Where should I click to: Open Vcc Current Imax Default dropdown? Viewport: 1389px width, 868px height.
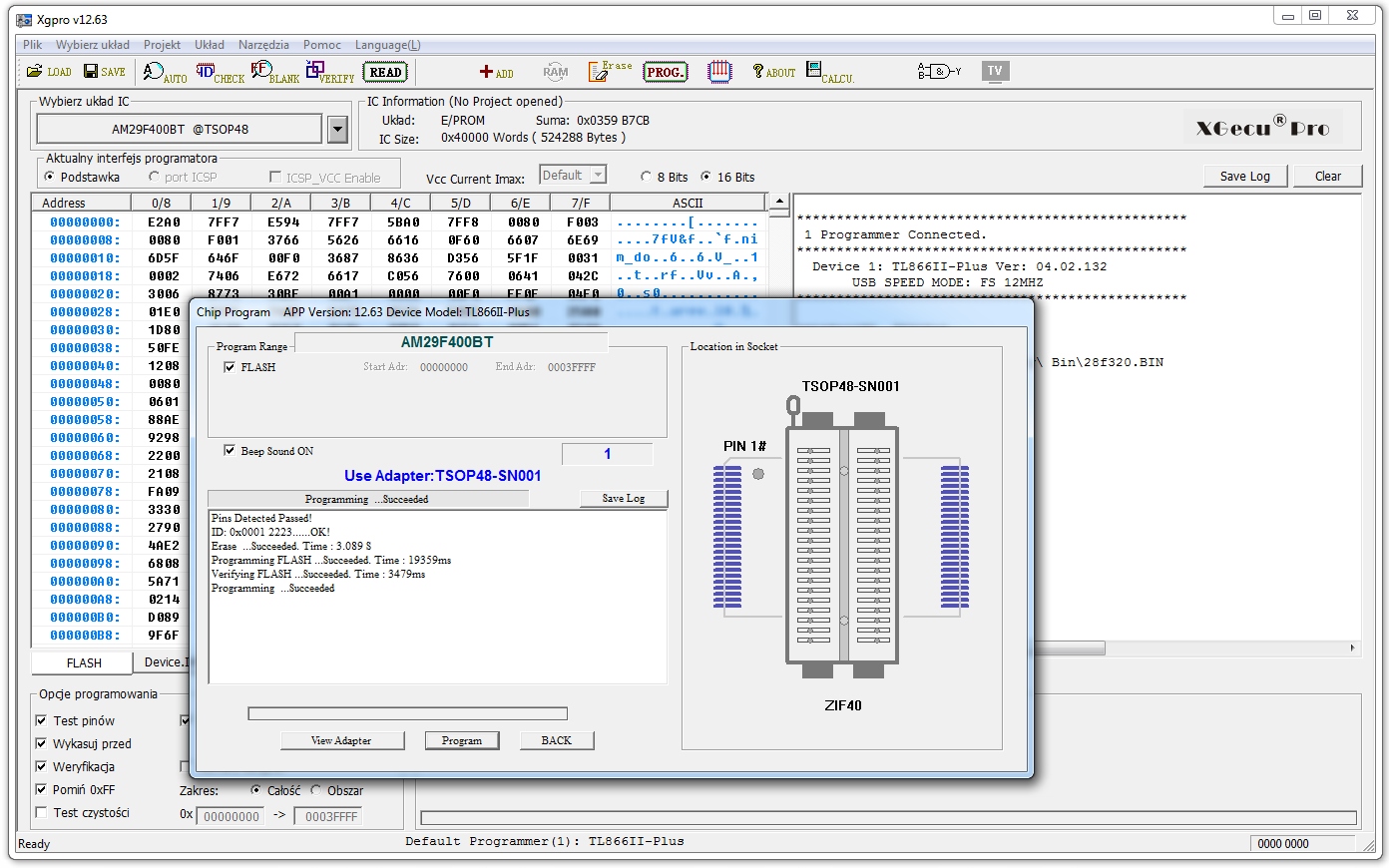573,175
